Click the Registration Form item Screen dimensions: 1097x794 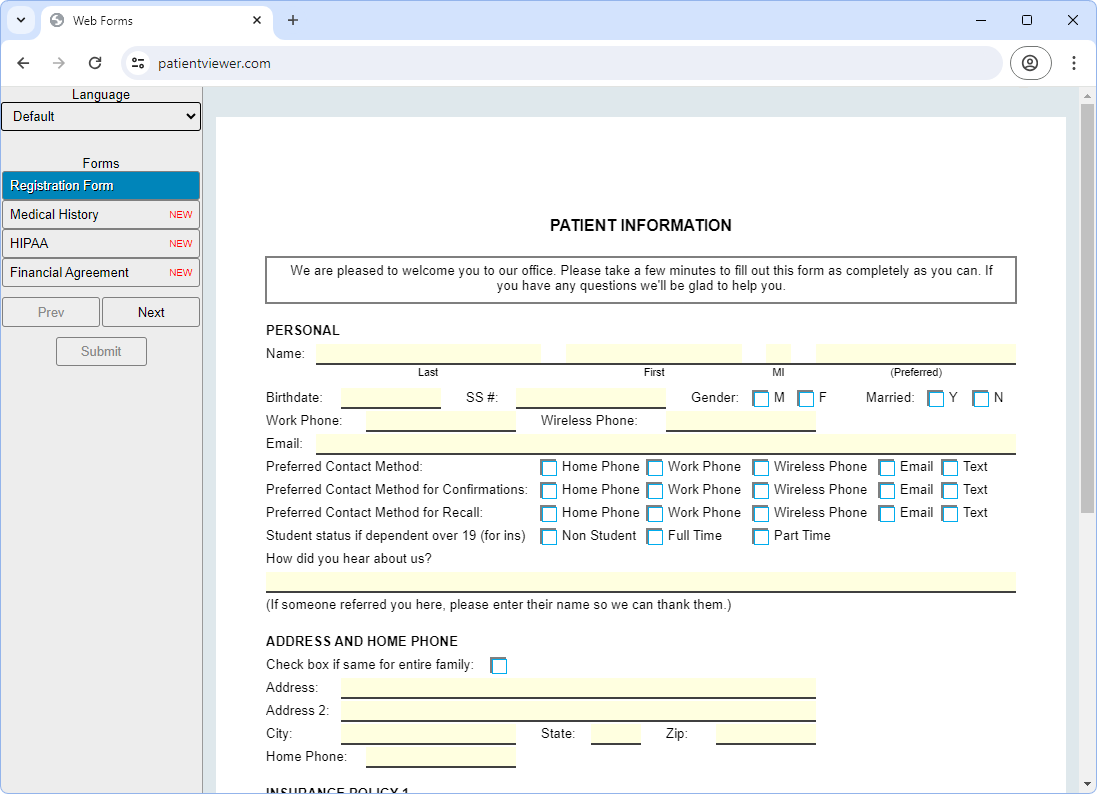point(100,186)
